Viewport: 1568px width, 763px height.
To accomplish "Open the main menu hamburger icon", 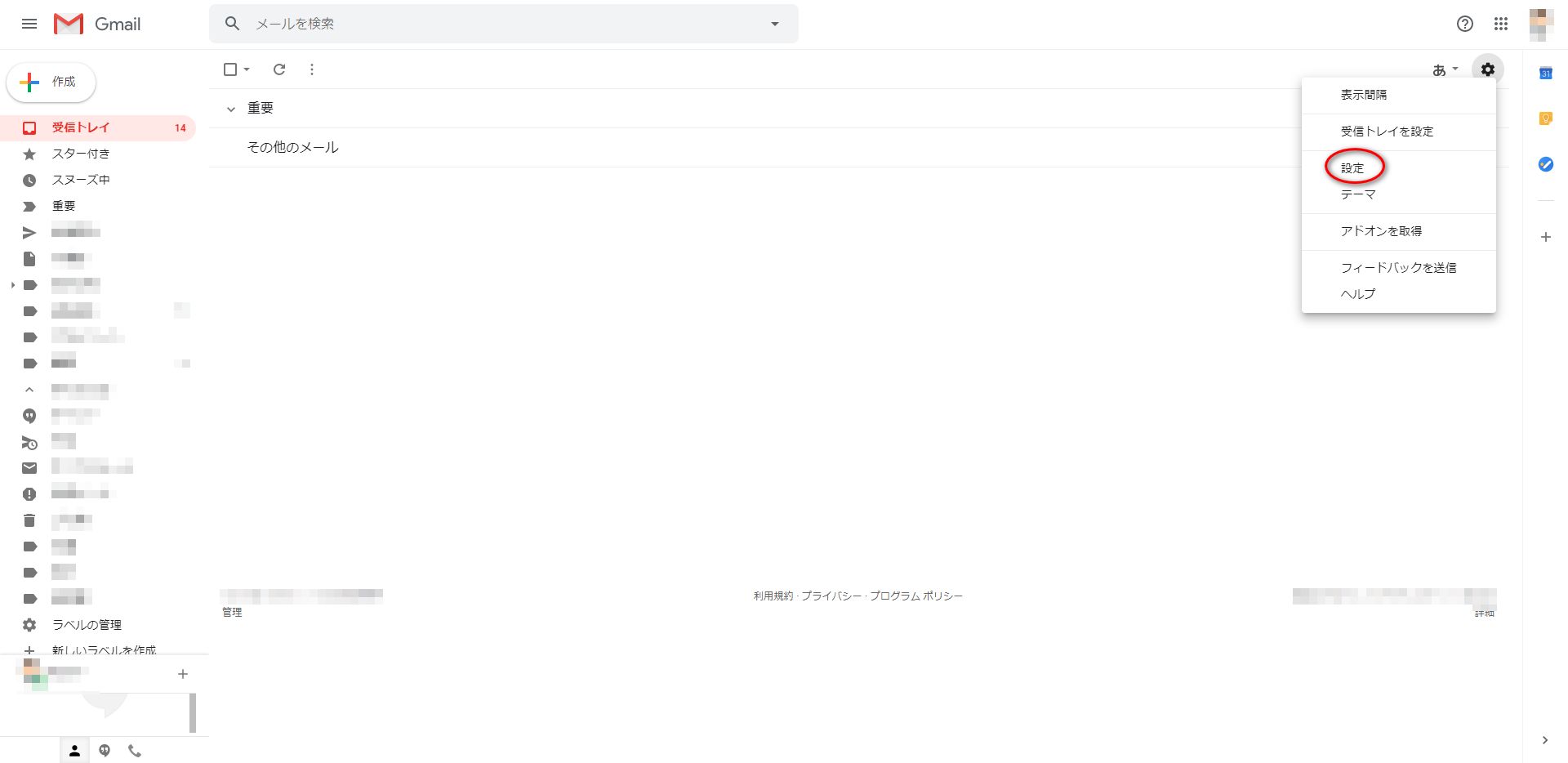I will [x=29, y=24].
